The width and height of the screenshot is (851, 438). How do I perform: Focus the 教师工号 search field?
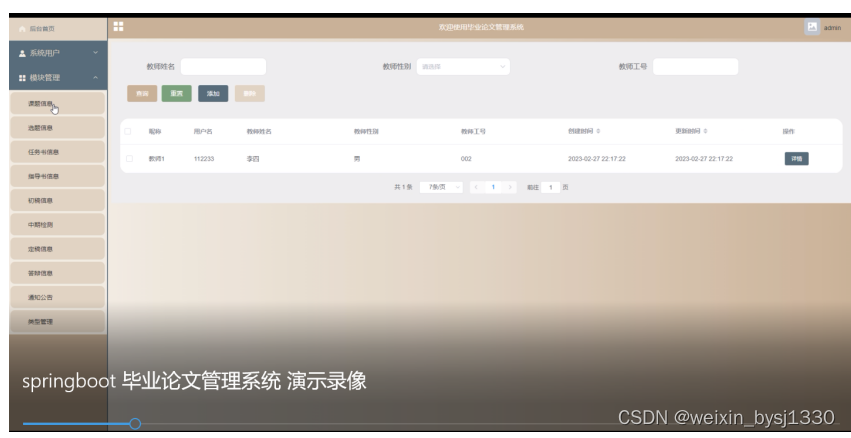point(695,67)
